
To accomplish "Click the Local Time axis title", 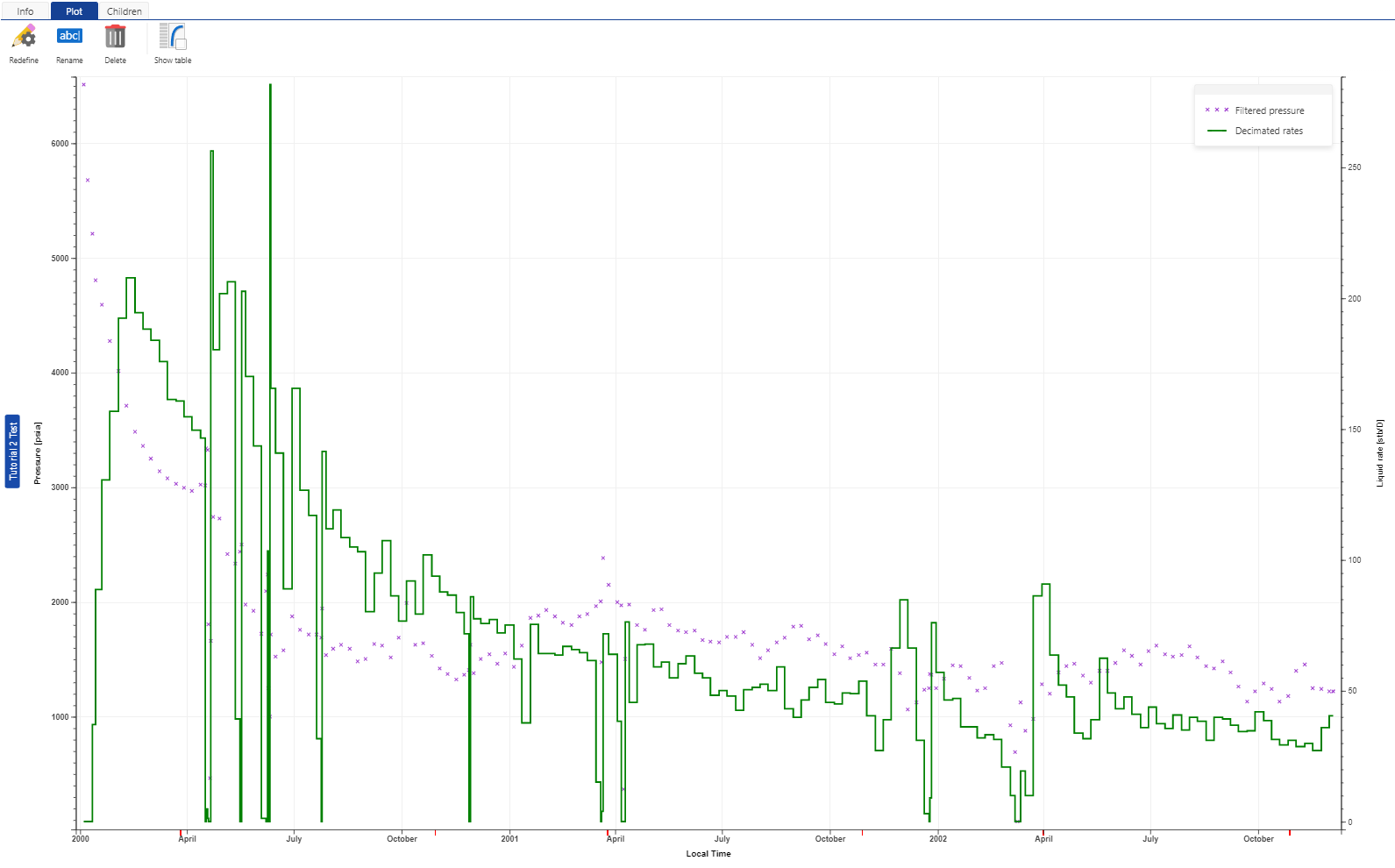I will coord(708,854).
